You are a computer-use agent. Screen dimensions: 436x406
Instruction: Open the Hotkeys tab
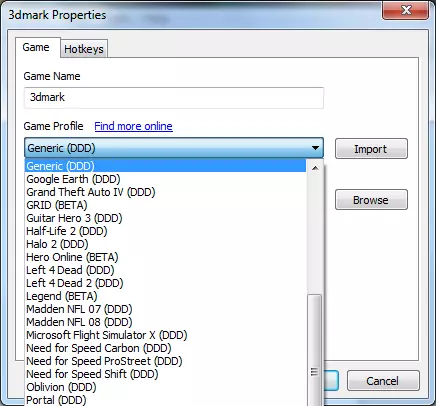pyautogui.click(x=84, y=49)
